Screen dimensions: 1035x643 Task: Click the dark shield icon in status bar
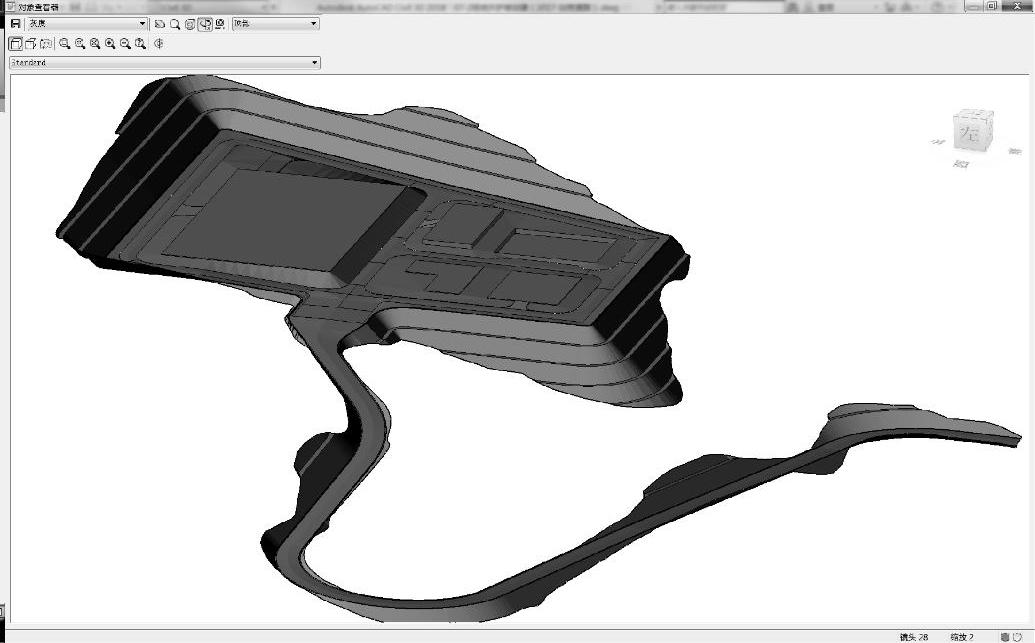click(1005, 637)
